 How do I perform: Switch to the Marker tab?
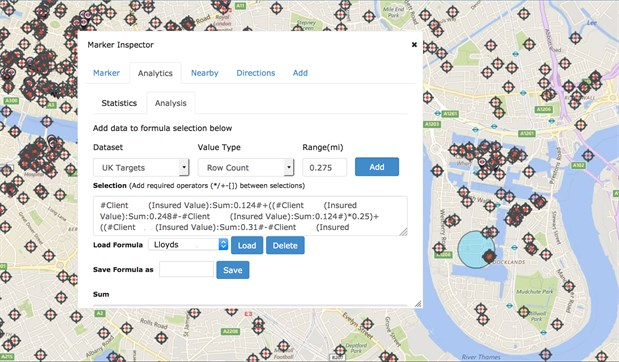tap(106, 73)
